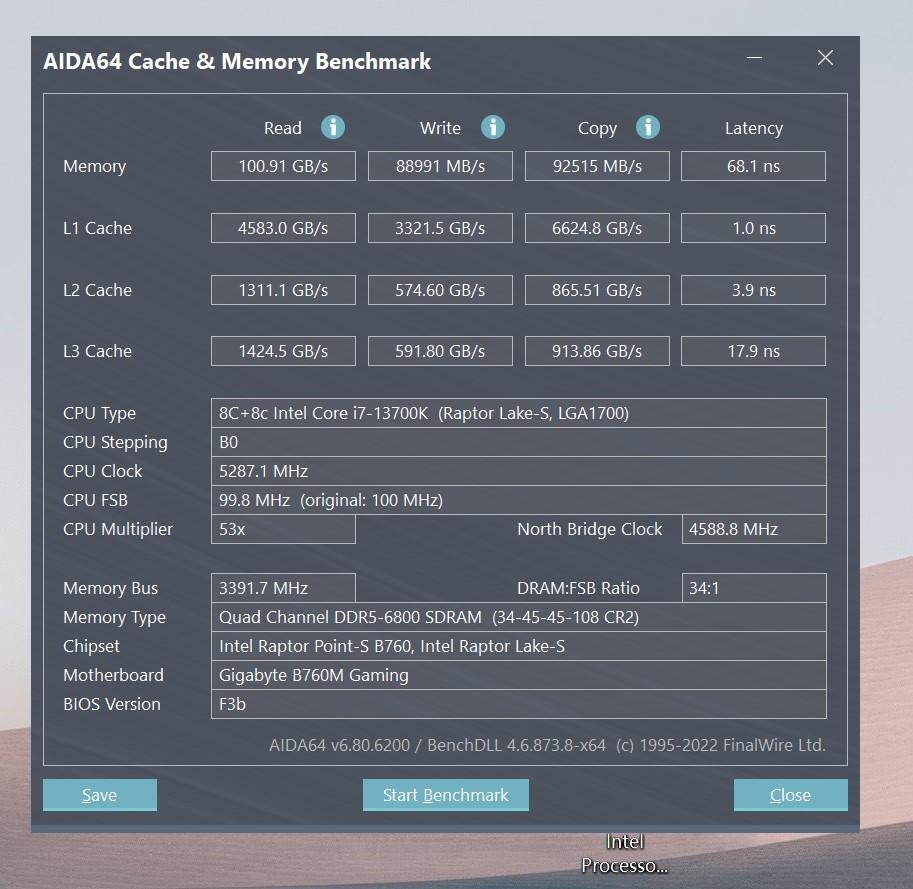Image resolution: width=913 pixels, height=889 pixels.
Task: Click the Latency column header
Action: click(x=753, y=128)
